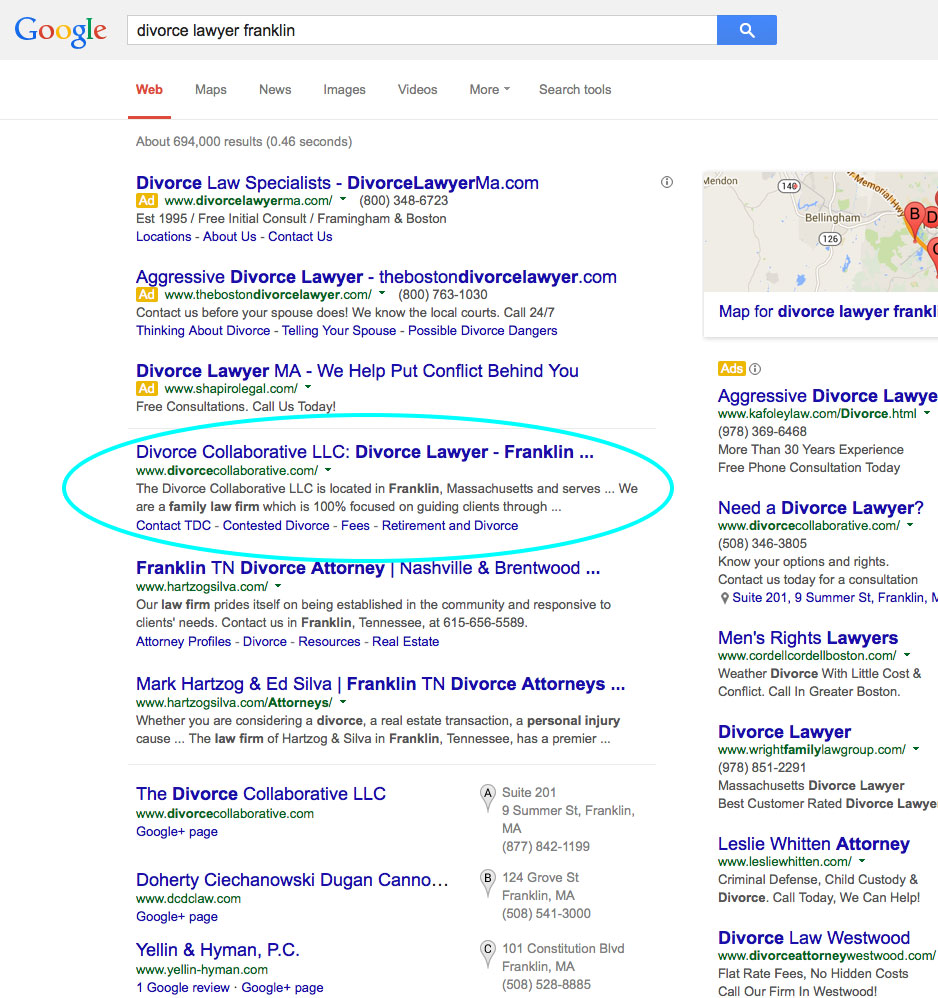This screenshot has width=938, height=998.
Task: Click the 'Possible Divorce Dangers' sitelink
Action: click(483, 331)
